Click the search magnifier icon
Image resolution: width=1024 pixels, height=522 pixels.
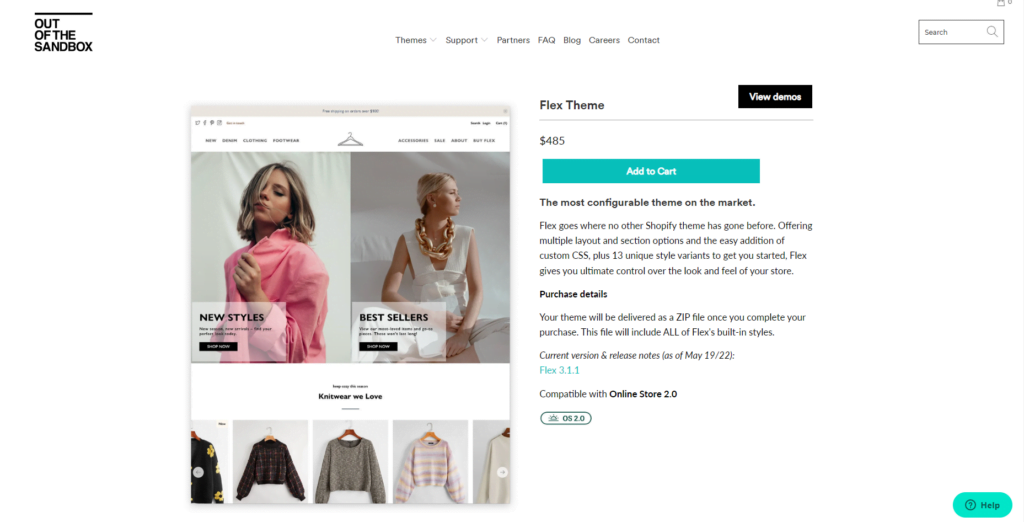coord(992,31)
